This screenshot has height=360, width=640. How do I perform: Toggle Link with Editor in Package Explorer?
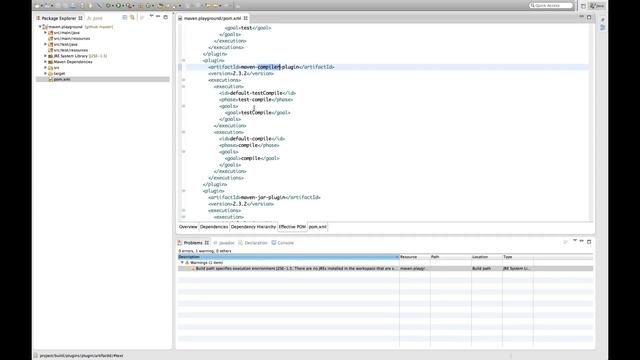point(132,18)
